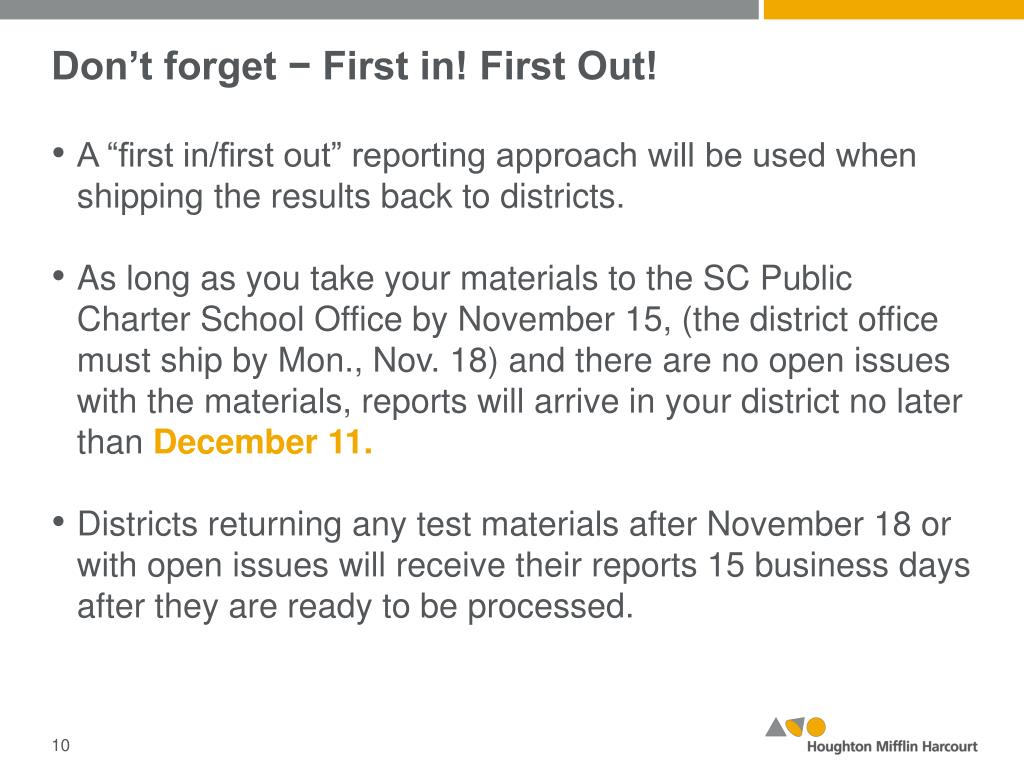Click the 'Mon., Nov. 18' text
This screenshot has width=1024, height=768.
[x=382, y=361]
